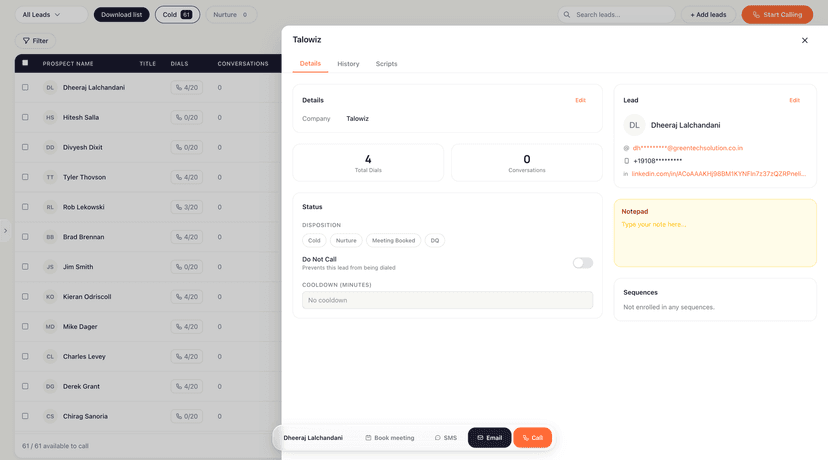Viewport: 828px width, 460px height.
Task: Edit the company Details card
Action: point(580,100)
